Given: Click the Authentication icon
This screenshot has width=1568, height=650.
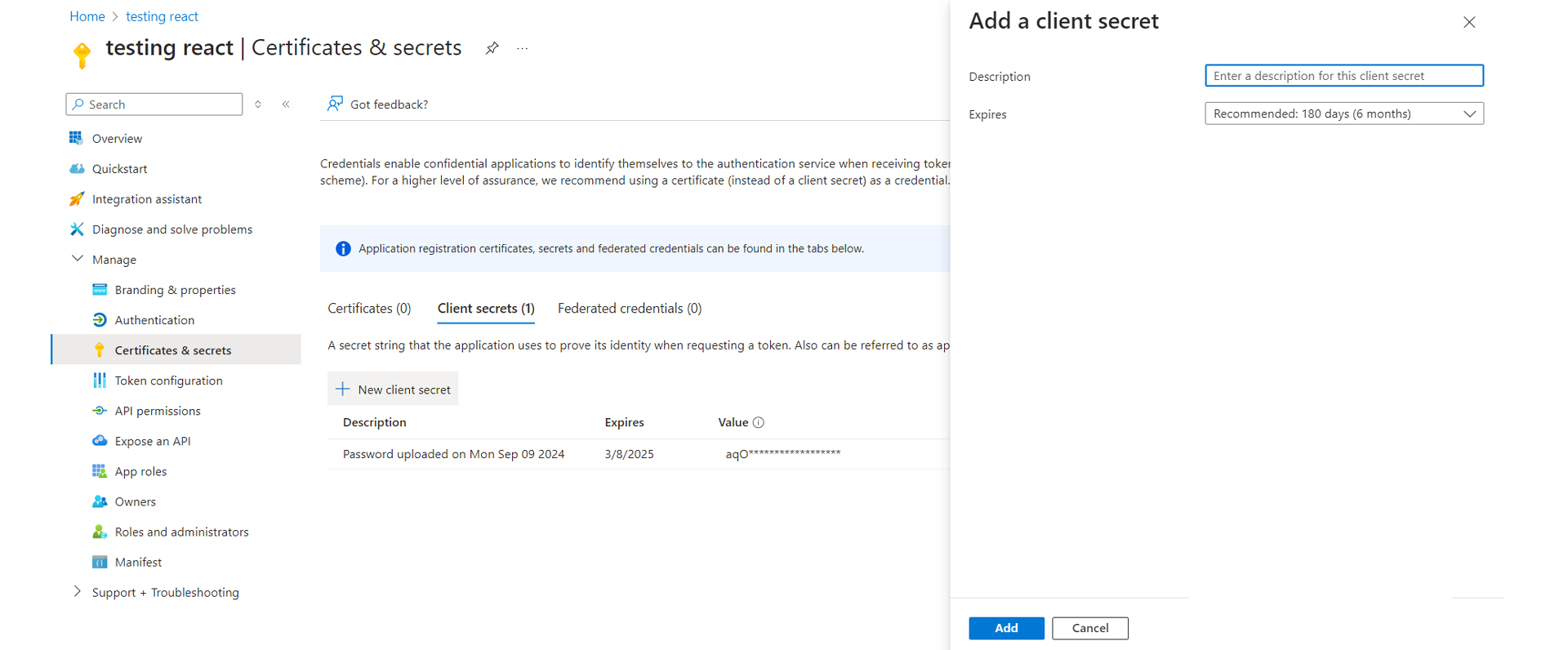Looking at the screenshot, I should pyautogui.click(x=100, y=319).
